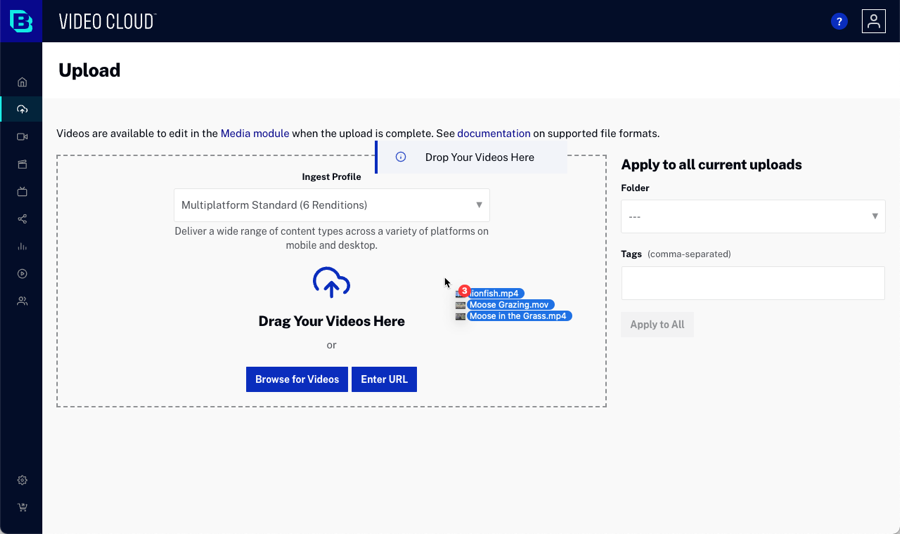
Task: Open the Analytics bar chart module
Action: coord(22,246)
